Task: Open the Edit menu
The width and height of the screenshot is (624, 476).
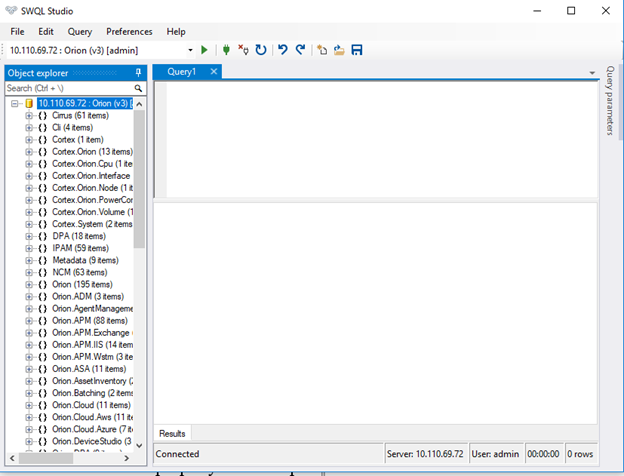Action: [46, 31]
